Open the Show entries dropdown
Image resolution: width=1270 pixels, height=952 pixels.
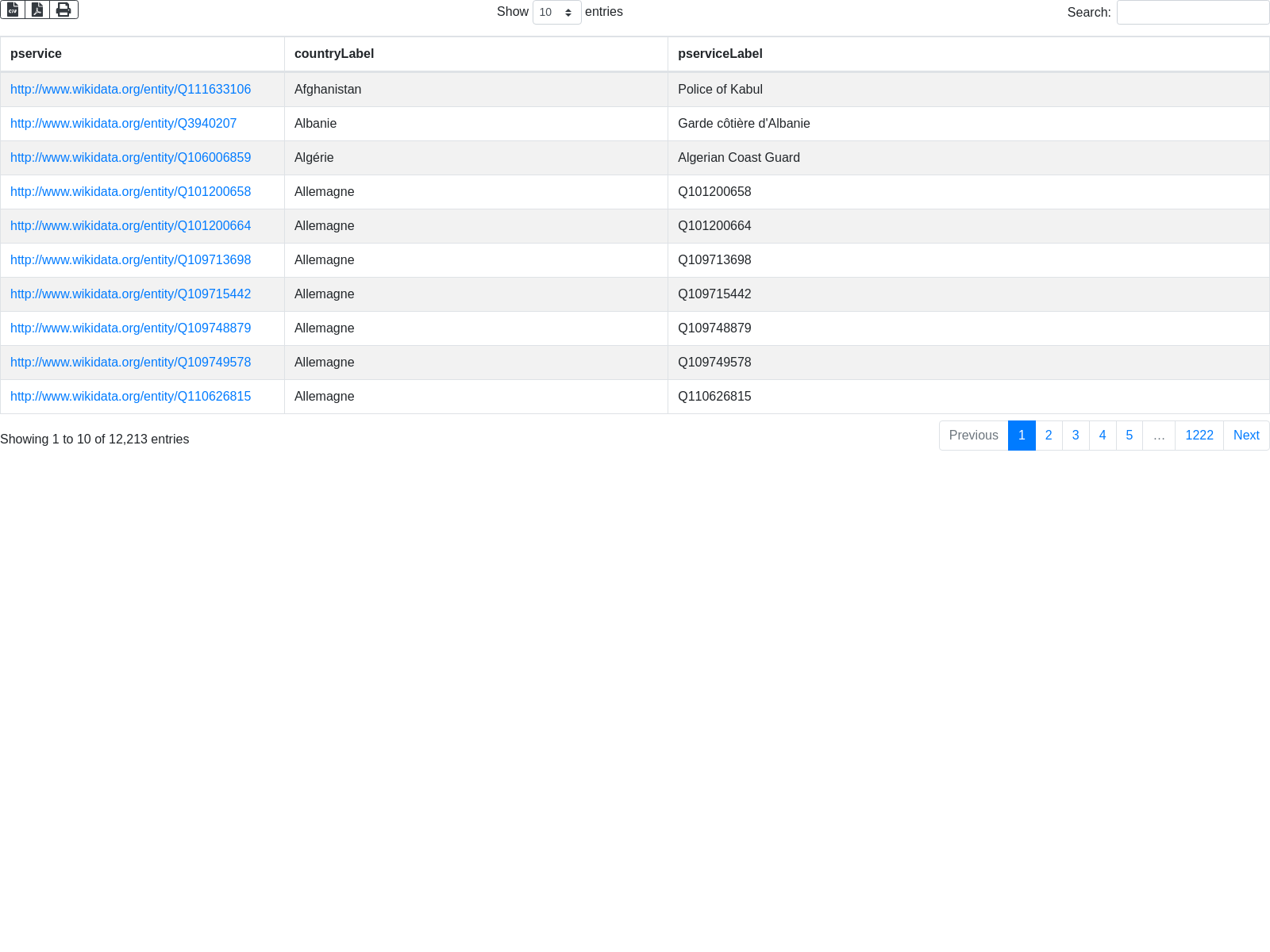click(556, 13)
